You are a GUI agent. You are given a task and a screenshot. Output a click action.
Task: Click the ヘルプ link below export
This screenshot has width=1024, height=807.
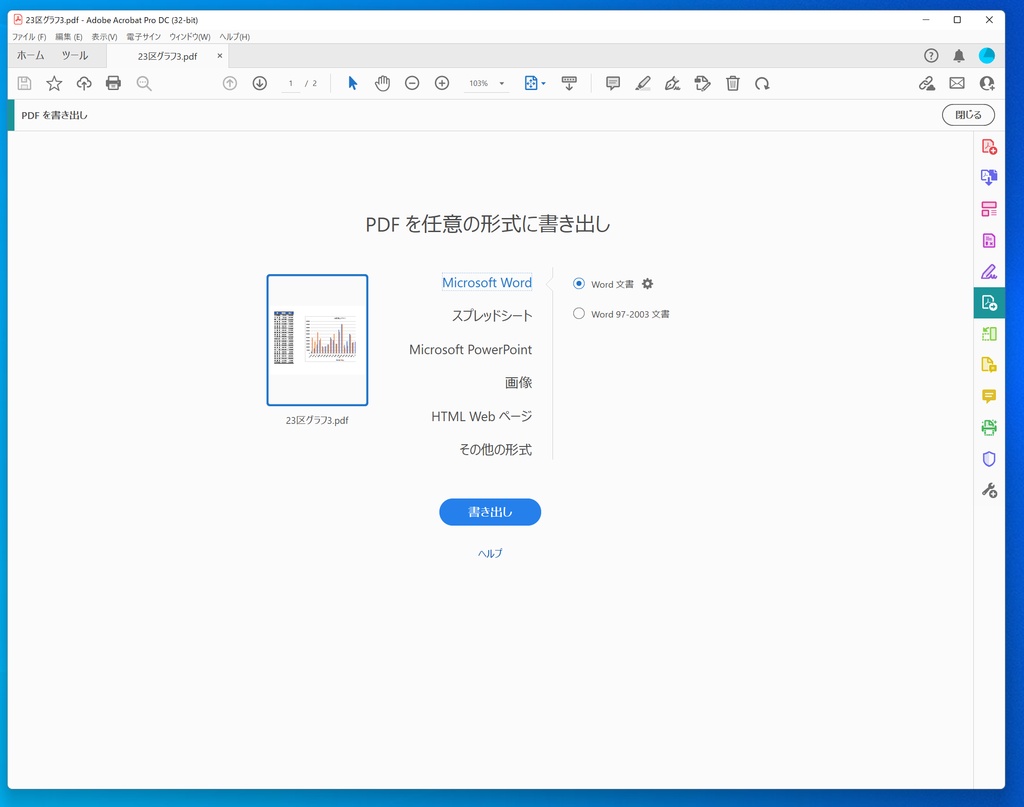(490, 554)
